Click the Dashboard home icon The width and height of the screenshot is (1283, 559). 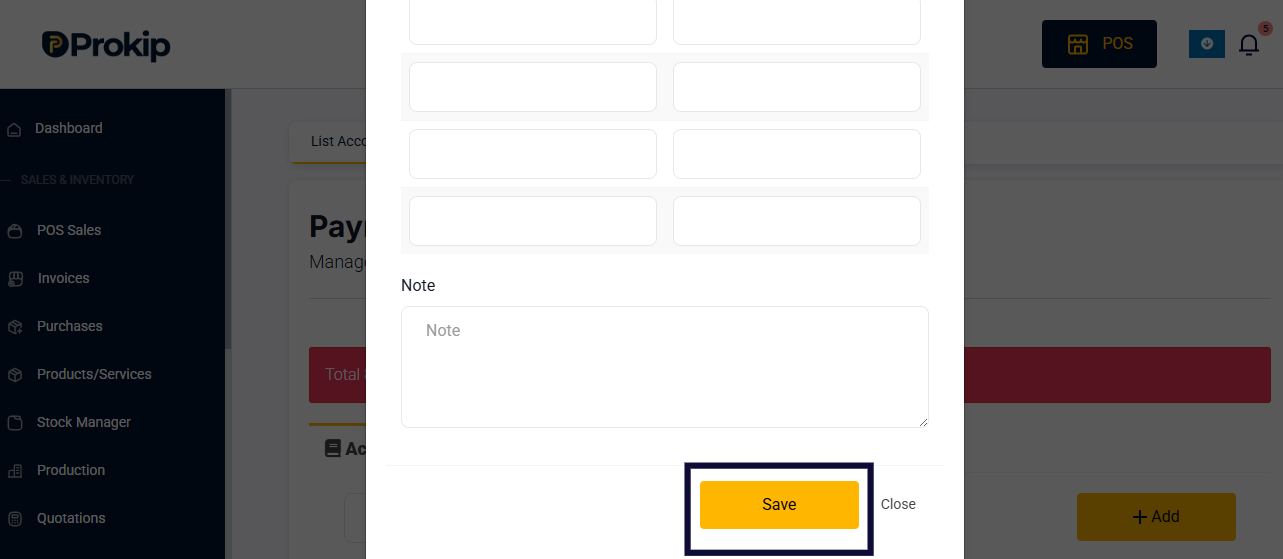coord(14,129)
